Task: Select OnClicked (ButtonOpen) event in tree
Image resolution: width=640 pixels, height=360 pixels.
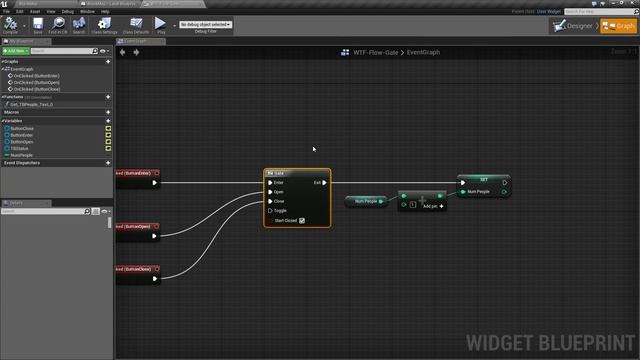Action: point(36,82)
